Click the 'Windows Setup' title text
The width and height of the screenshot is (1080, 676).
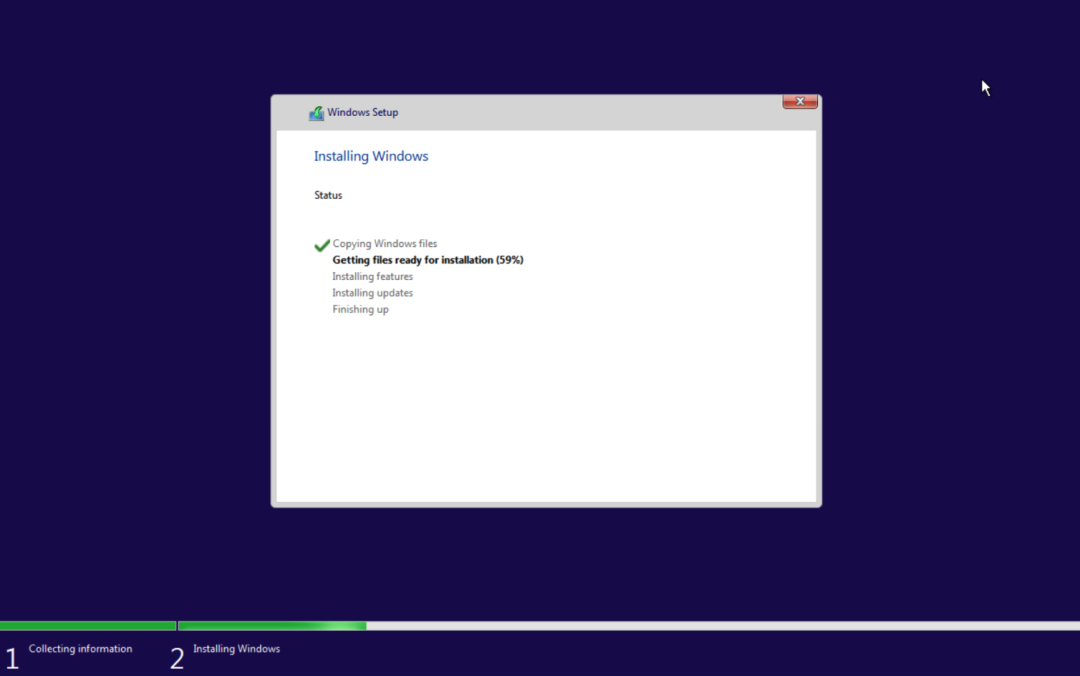362,112
